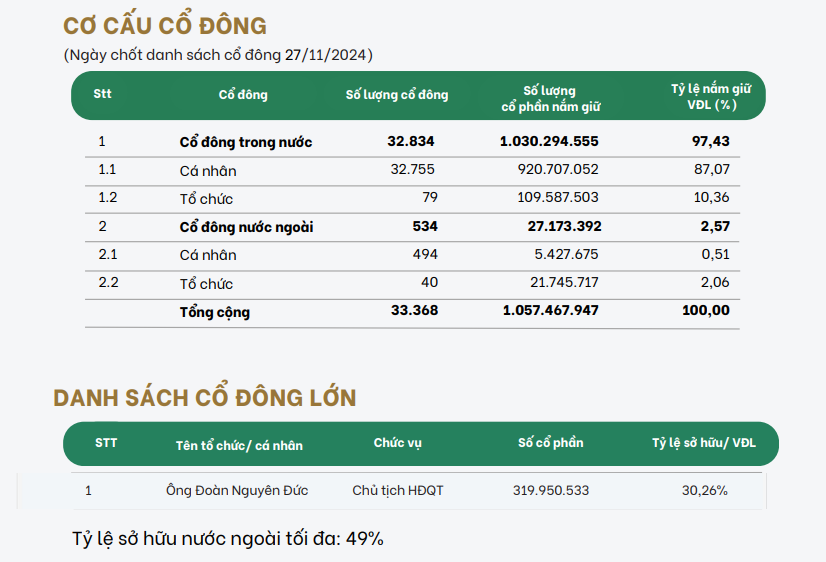Click the shareholder count '40'
Viewport: 826px width, 562px height.
click(429, 282)
